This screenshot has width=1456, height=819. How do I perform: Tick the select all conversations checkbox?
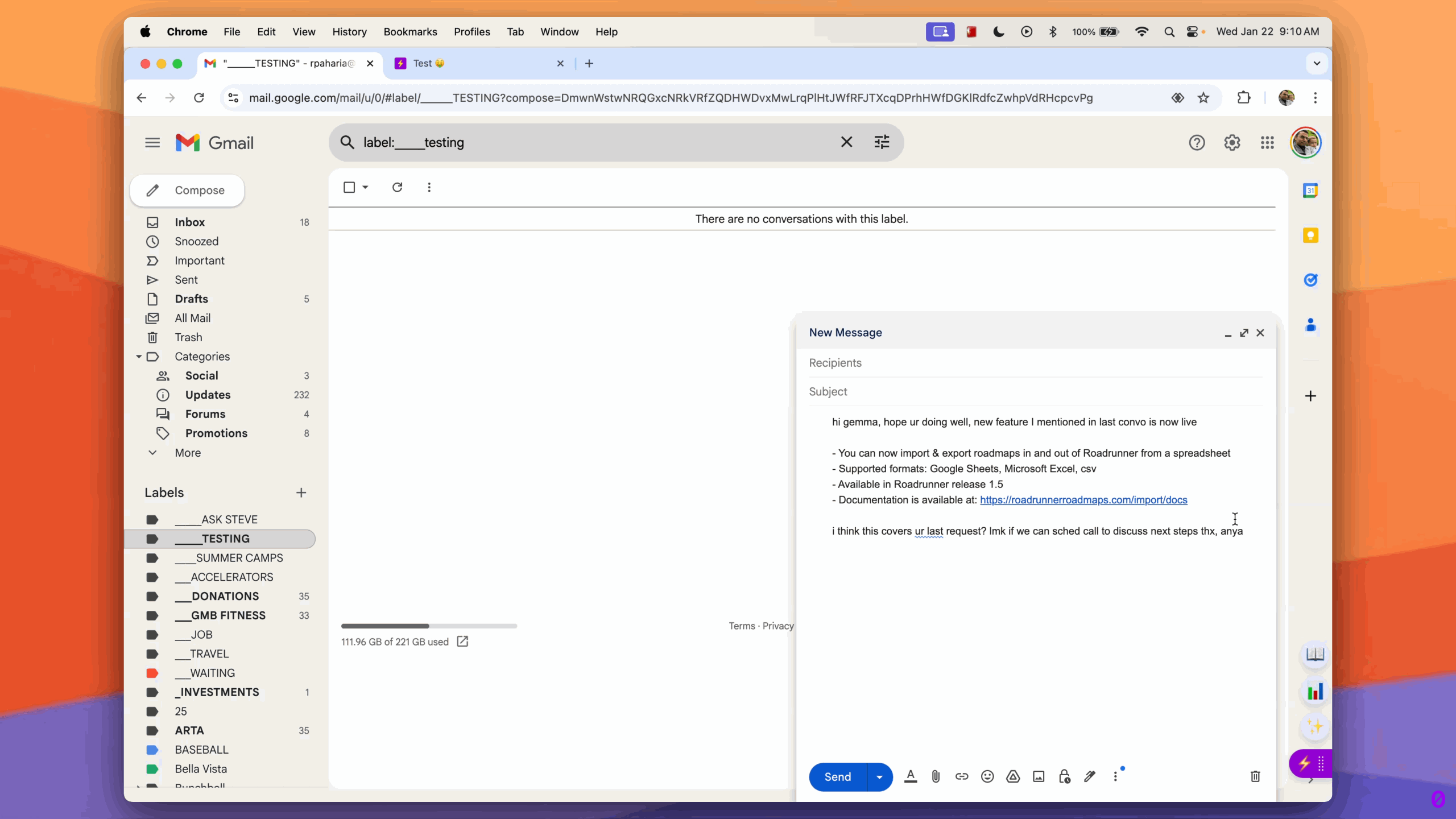pyautogui.click(x=349, y=187)
